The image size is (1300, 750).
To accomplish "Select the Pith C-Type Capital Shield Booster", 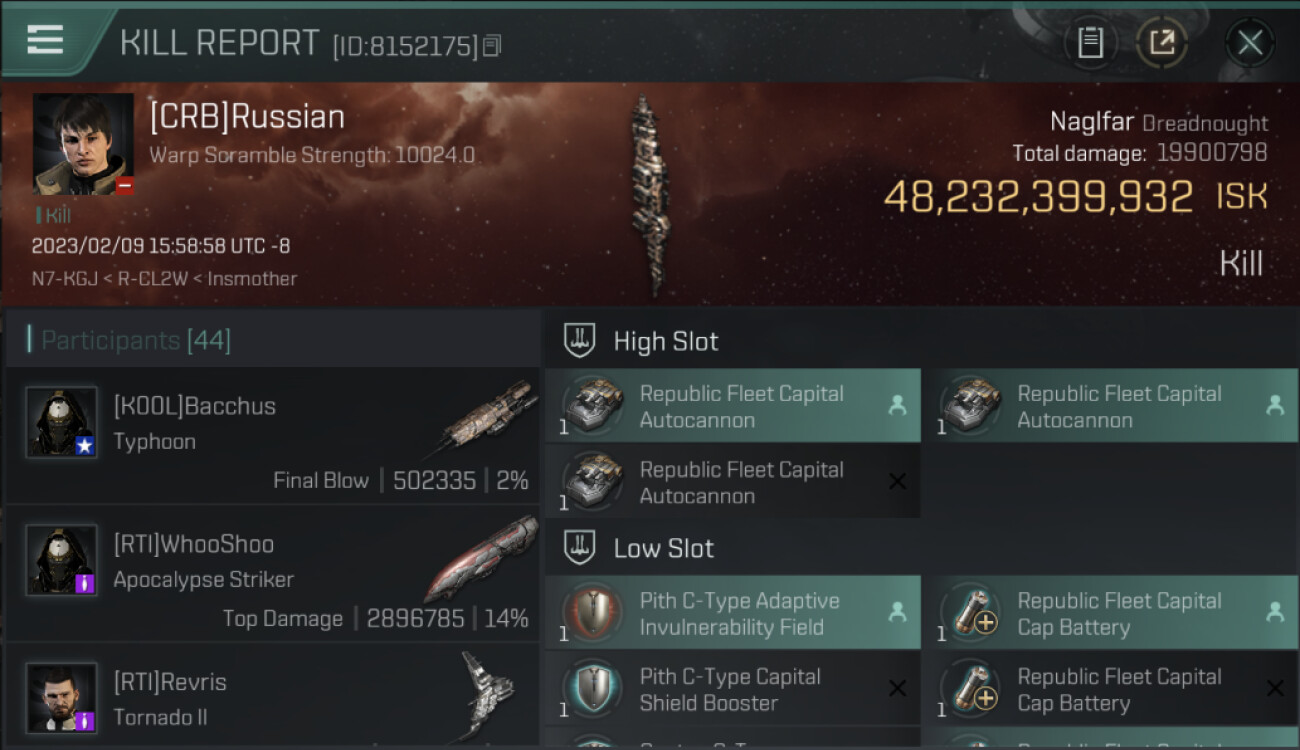I will point(732,689).
